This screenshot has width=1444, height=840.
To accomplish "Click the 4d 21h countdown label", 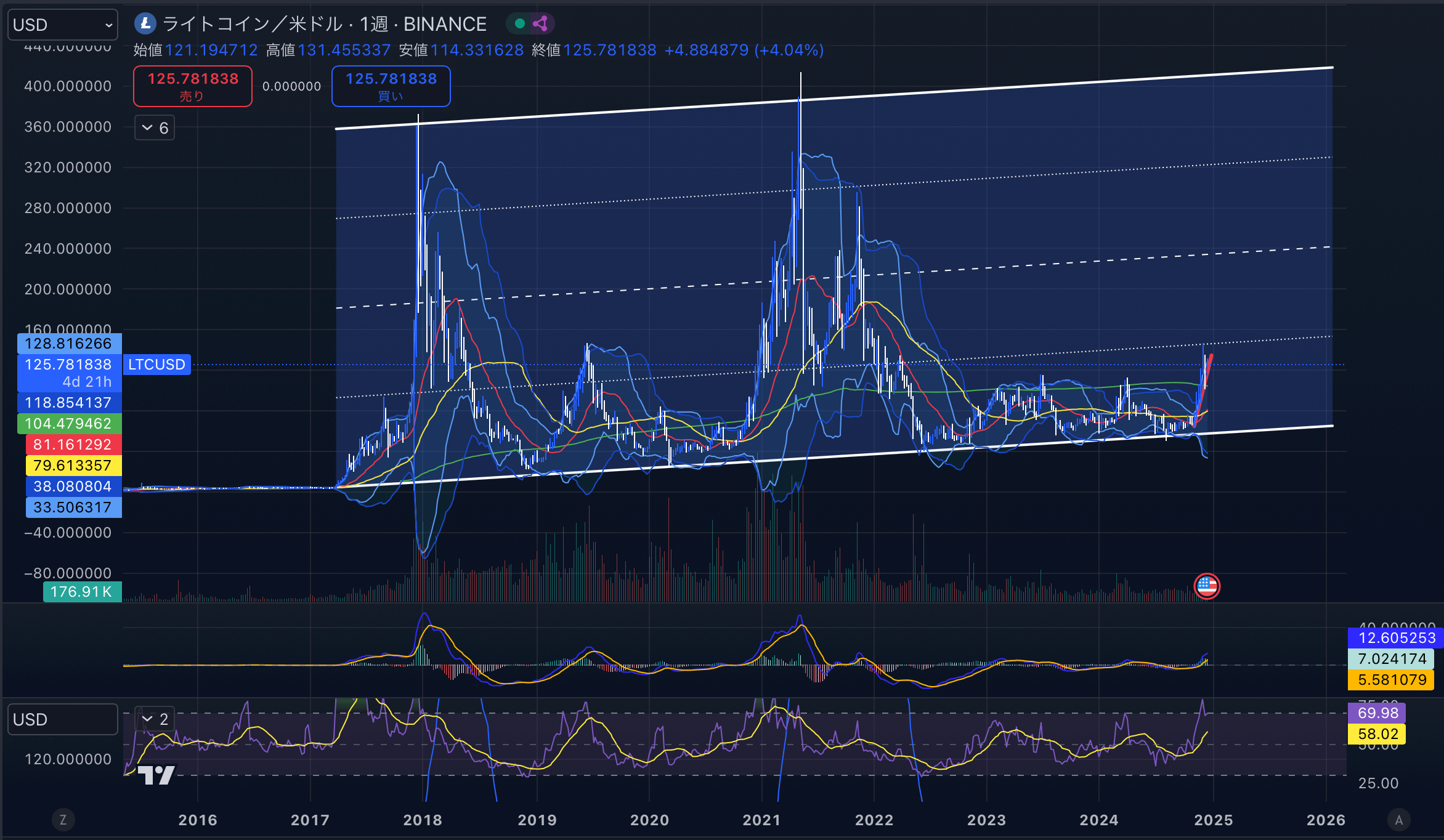I will pyautogui.click(x=87, y=382).
